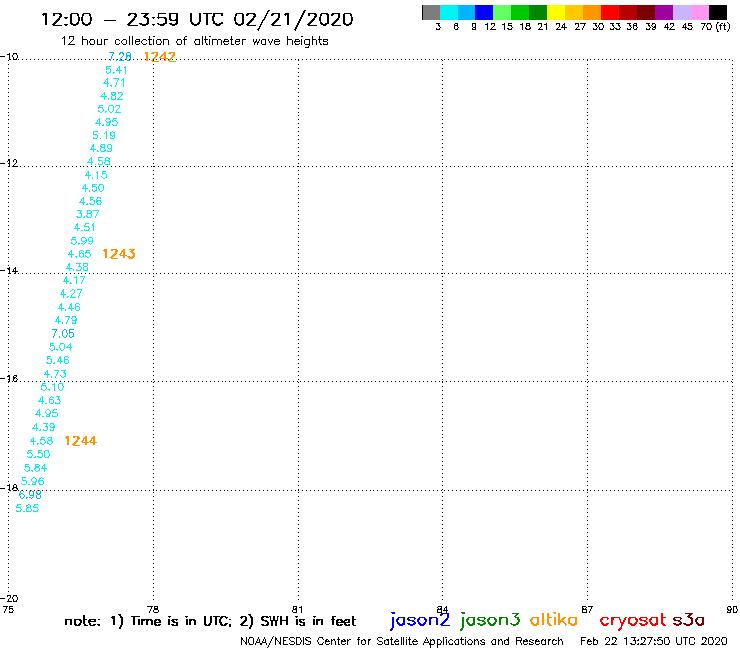Select the 5.04 wave height reading
The image size is (740, 650).
60,347
